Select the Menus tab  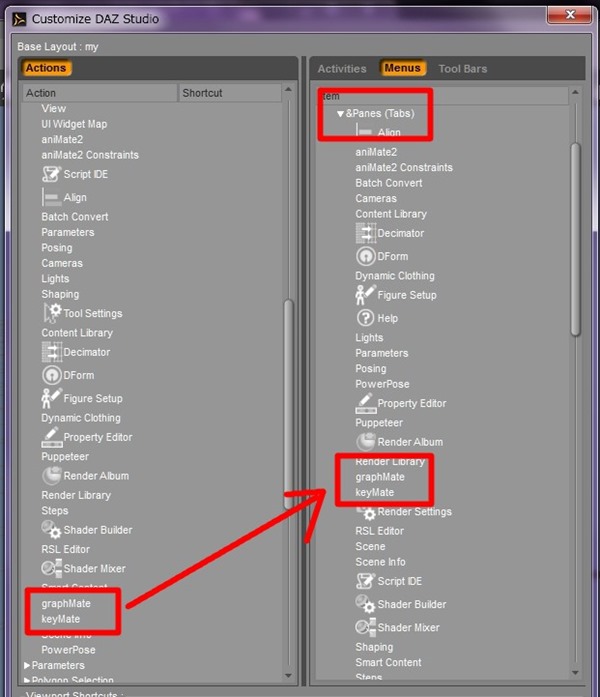403,69
